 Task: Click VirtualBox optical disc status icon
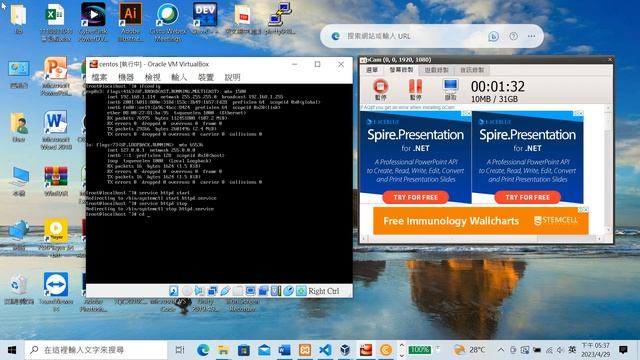click(187, 291)
